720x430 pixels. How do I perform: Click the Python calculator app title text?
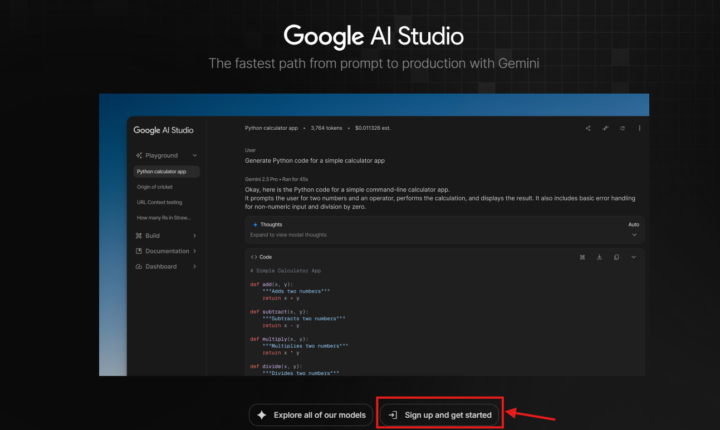[271, 128]
